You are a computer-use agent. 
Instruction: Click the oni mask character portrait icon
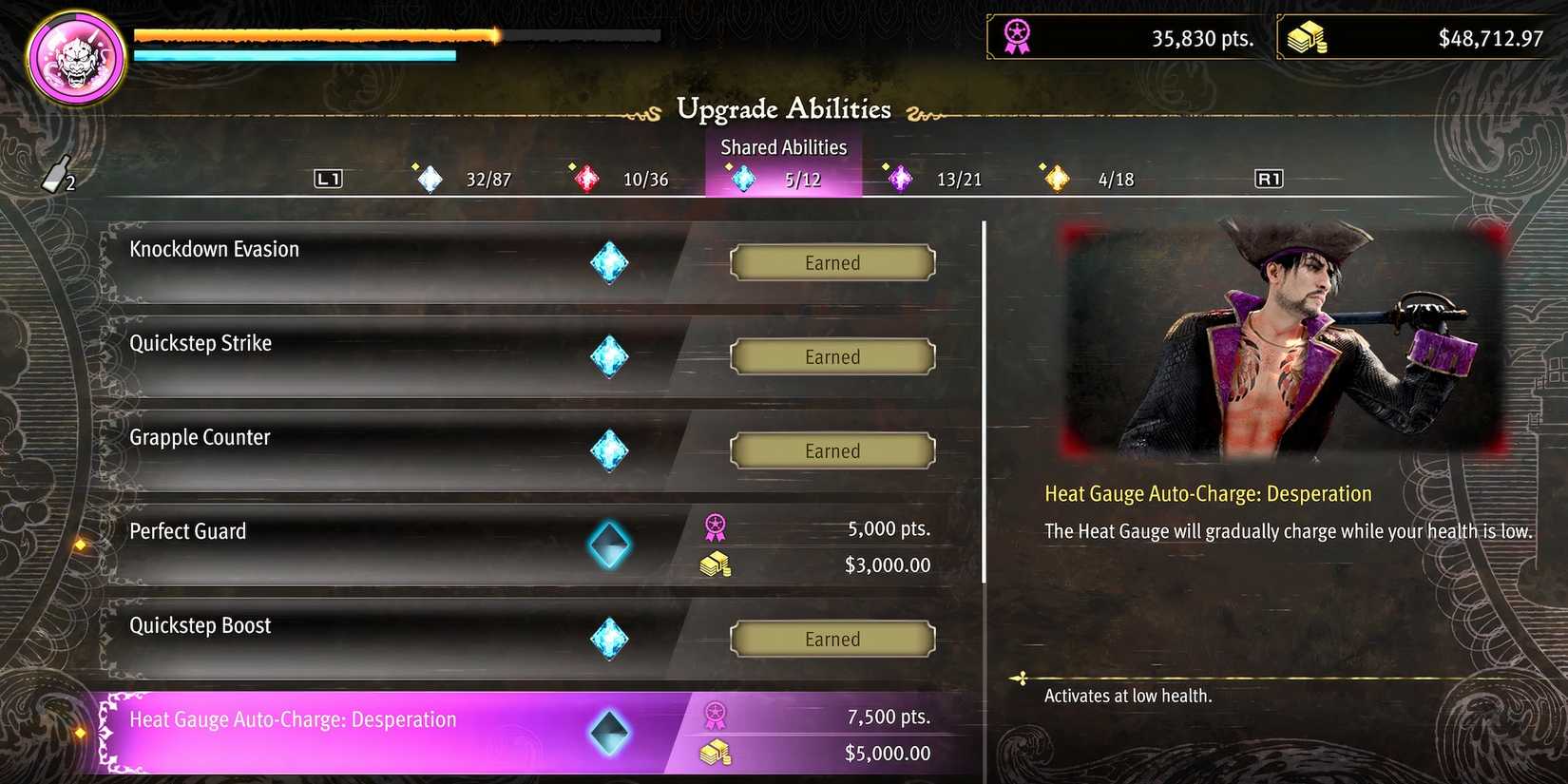pyautogui.click(x=76, y=58)
